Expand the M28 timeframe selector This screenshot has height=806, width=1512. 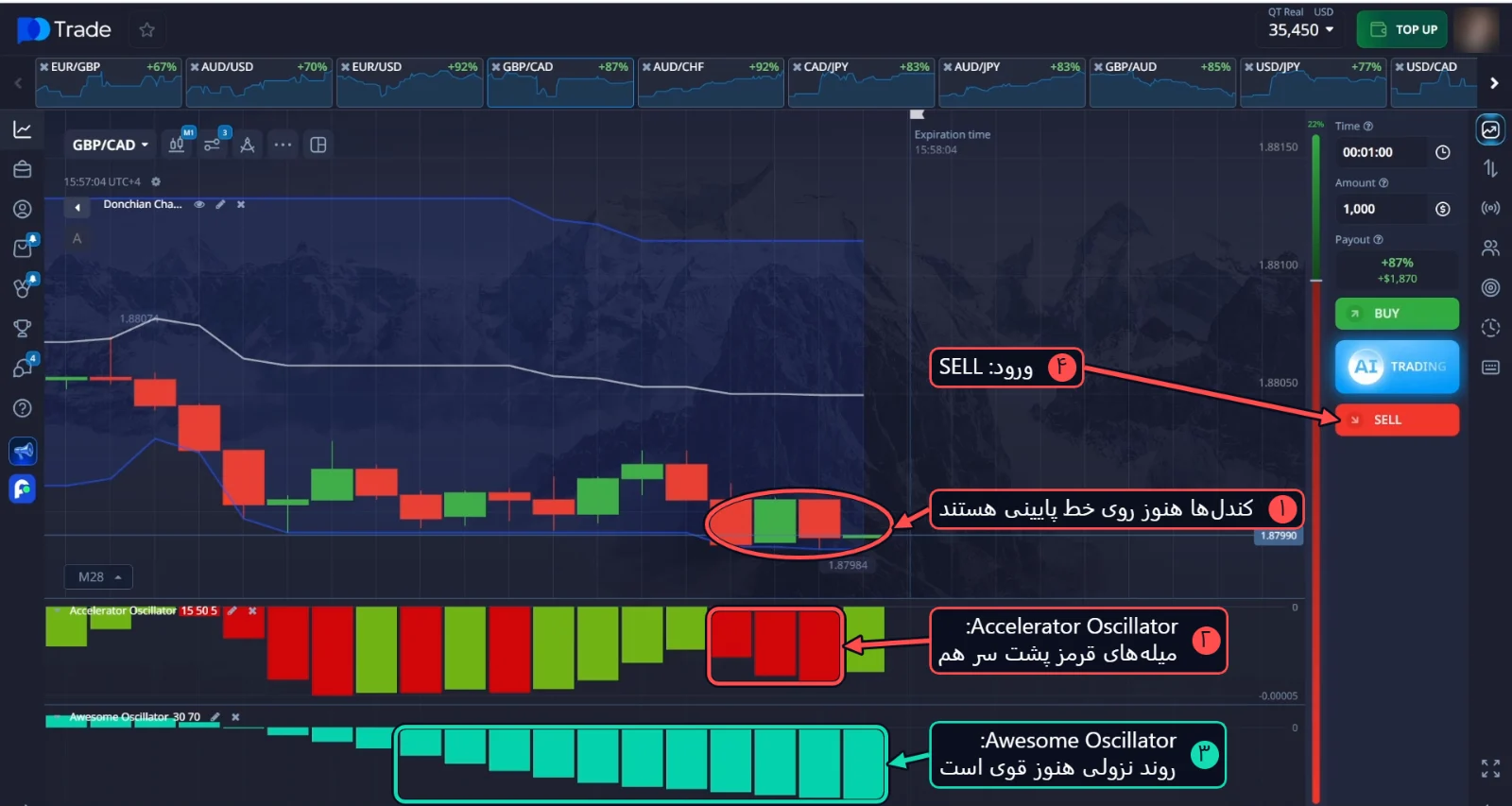(99, 576)
